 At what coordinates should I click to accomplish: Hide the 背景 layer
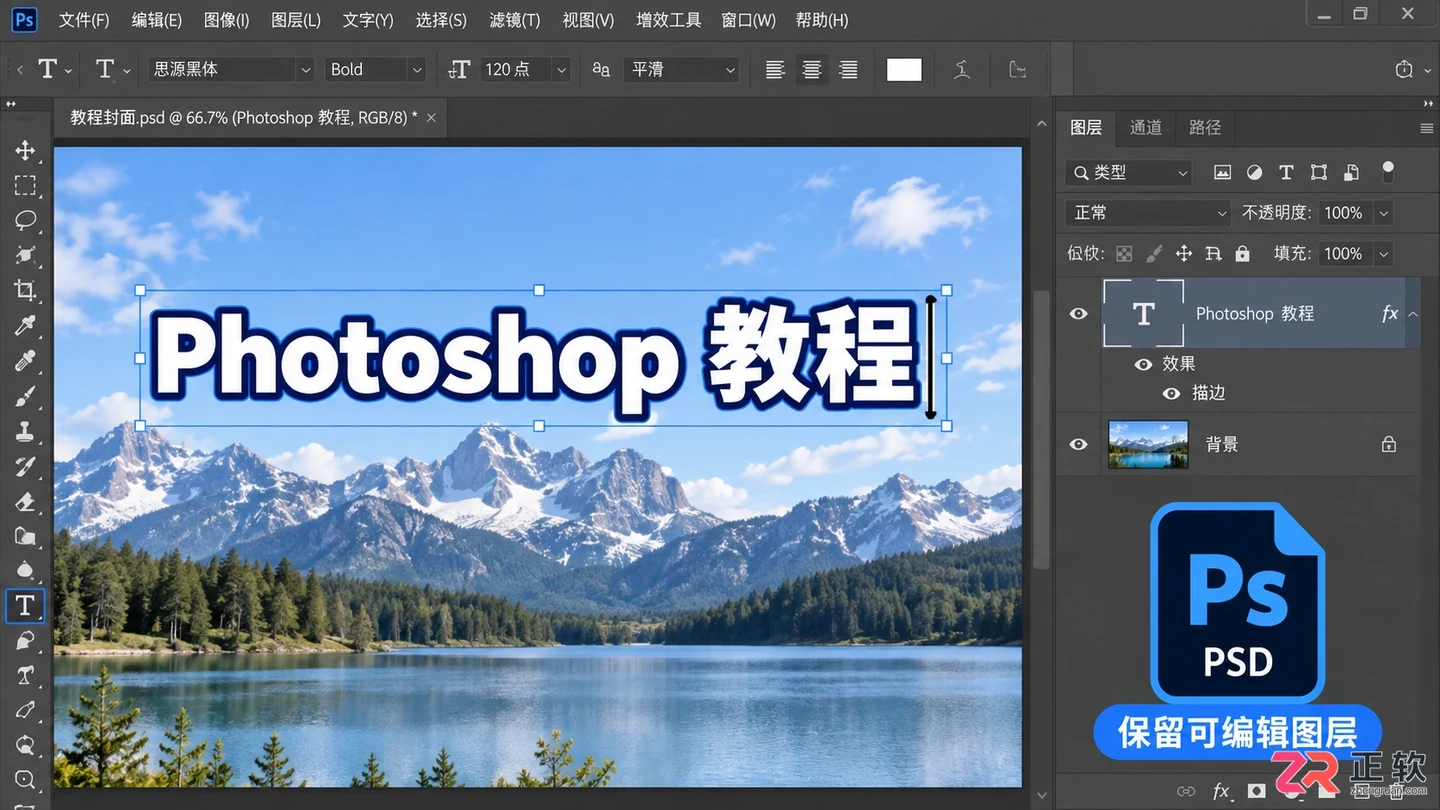pyautogui.click(x=1078, y=444)
